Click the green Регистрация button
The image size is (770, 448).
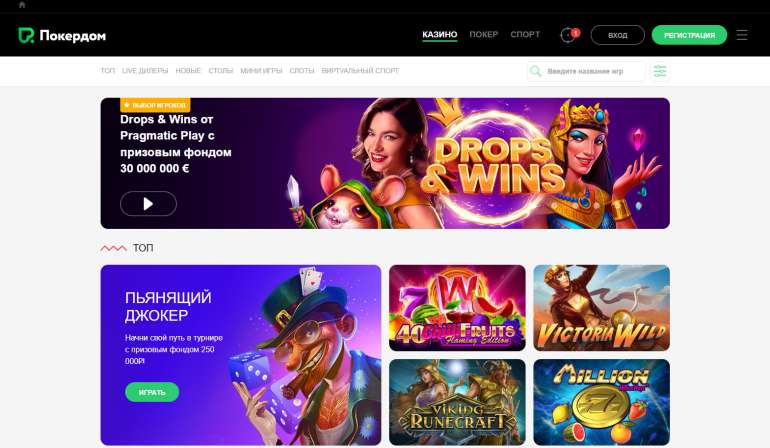(689, 35)
